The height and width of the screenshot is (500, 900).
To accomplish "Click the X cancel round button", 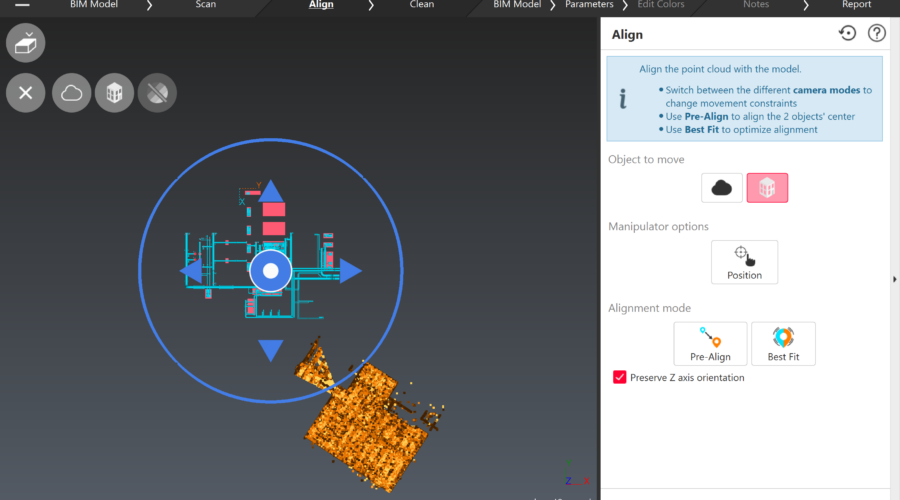I will 26,93.
